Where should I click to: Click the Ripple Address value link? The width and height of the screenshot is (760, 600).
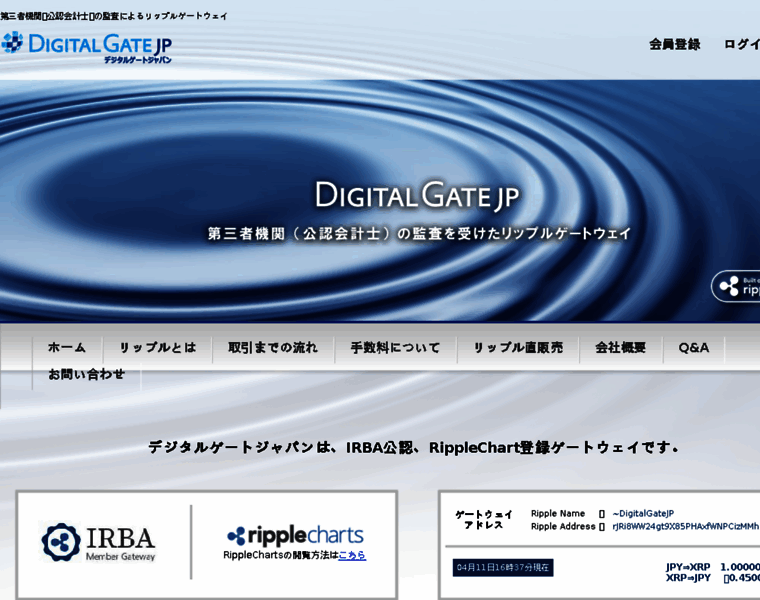coord(685,526)
